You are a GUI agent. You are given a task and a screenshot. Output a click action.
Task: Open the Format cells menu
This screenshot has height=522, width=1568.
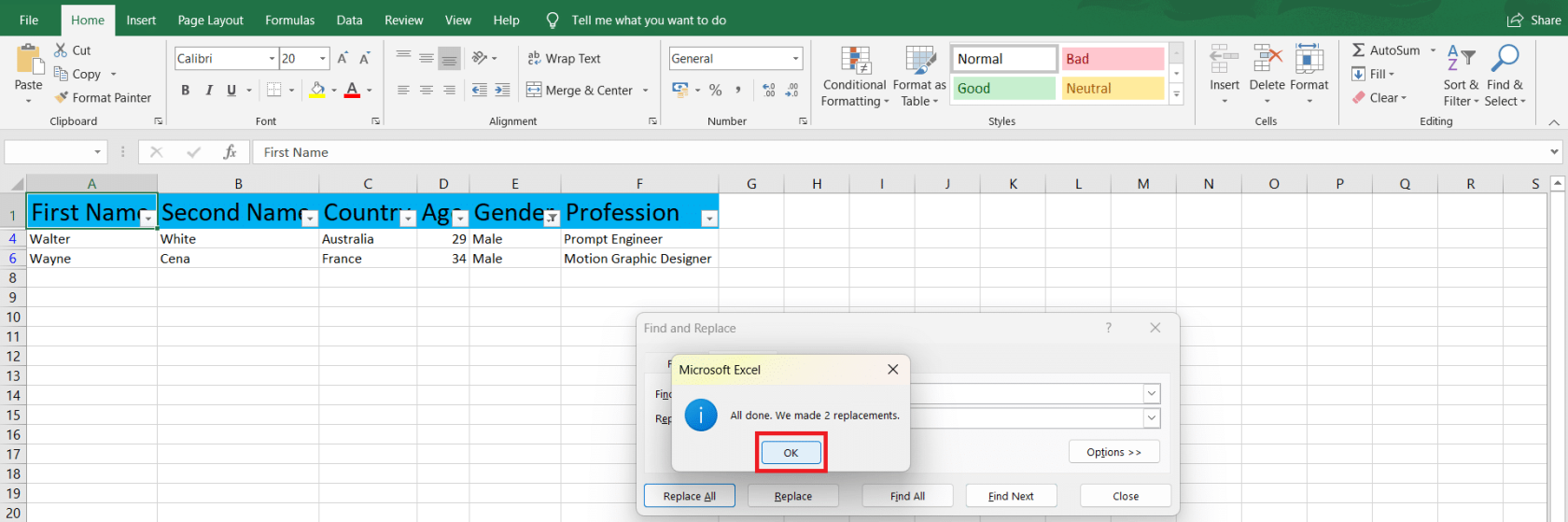click(1309, 75)
